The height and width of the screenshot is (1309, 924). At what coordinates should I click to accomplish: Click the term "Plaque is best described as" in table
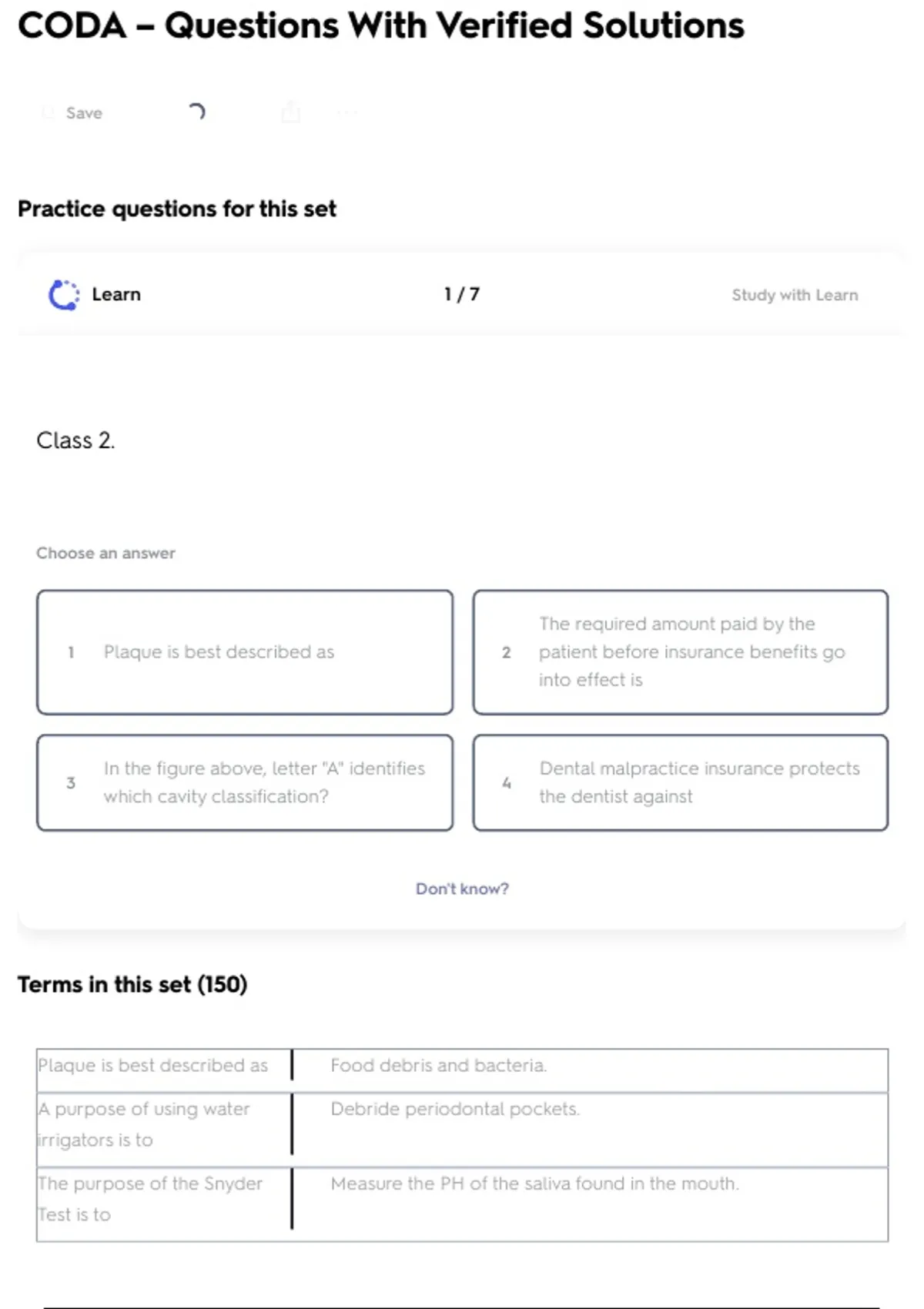pyautogui.click(x=153, y=1066)
